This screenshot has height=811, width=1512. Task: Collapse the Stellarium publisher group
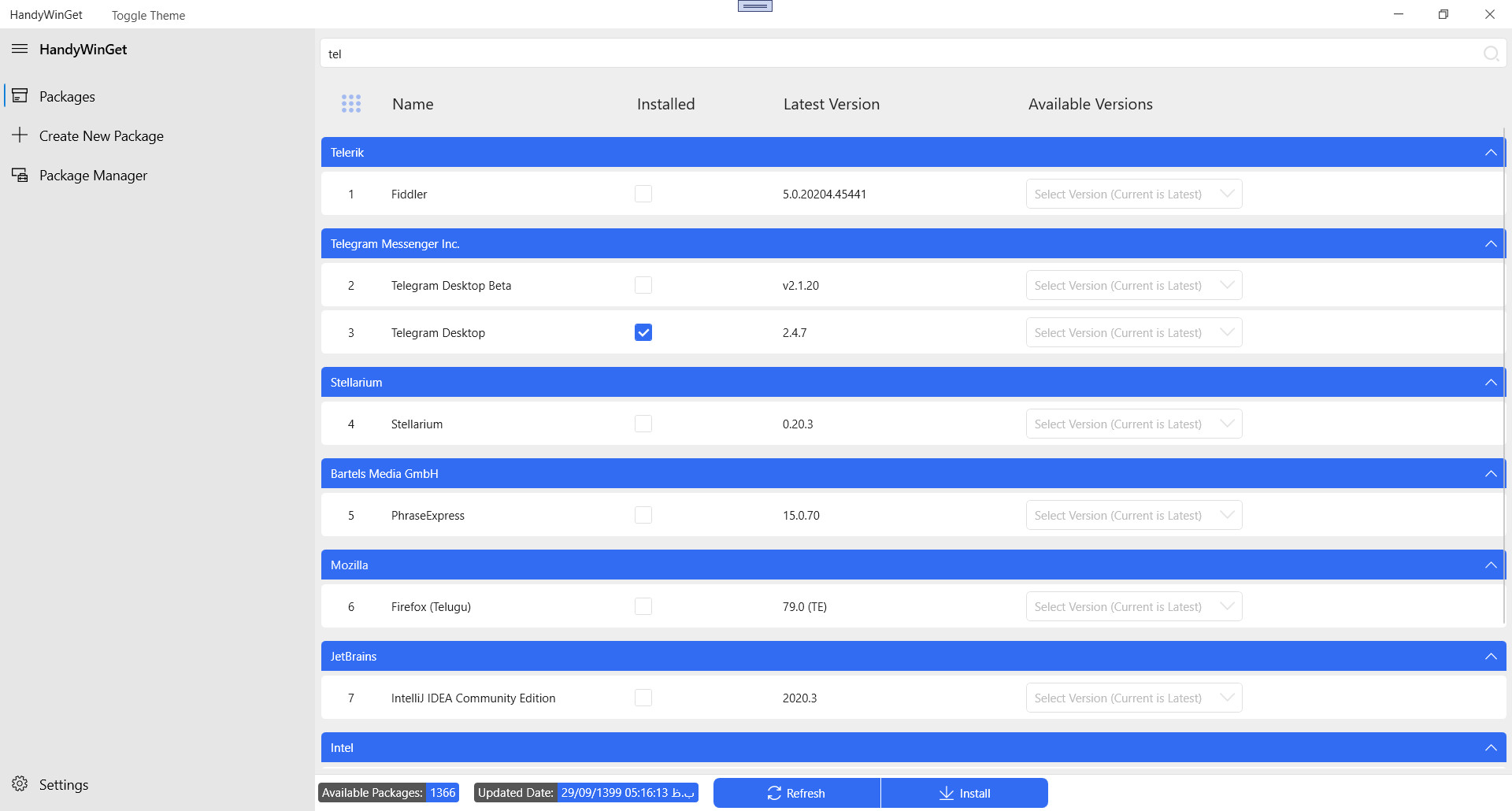click(1491, 382)
